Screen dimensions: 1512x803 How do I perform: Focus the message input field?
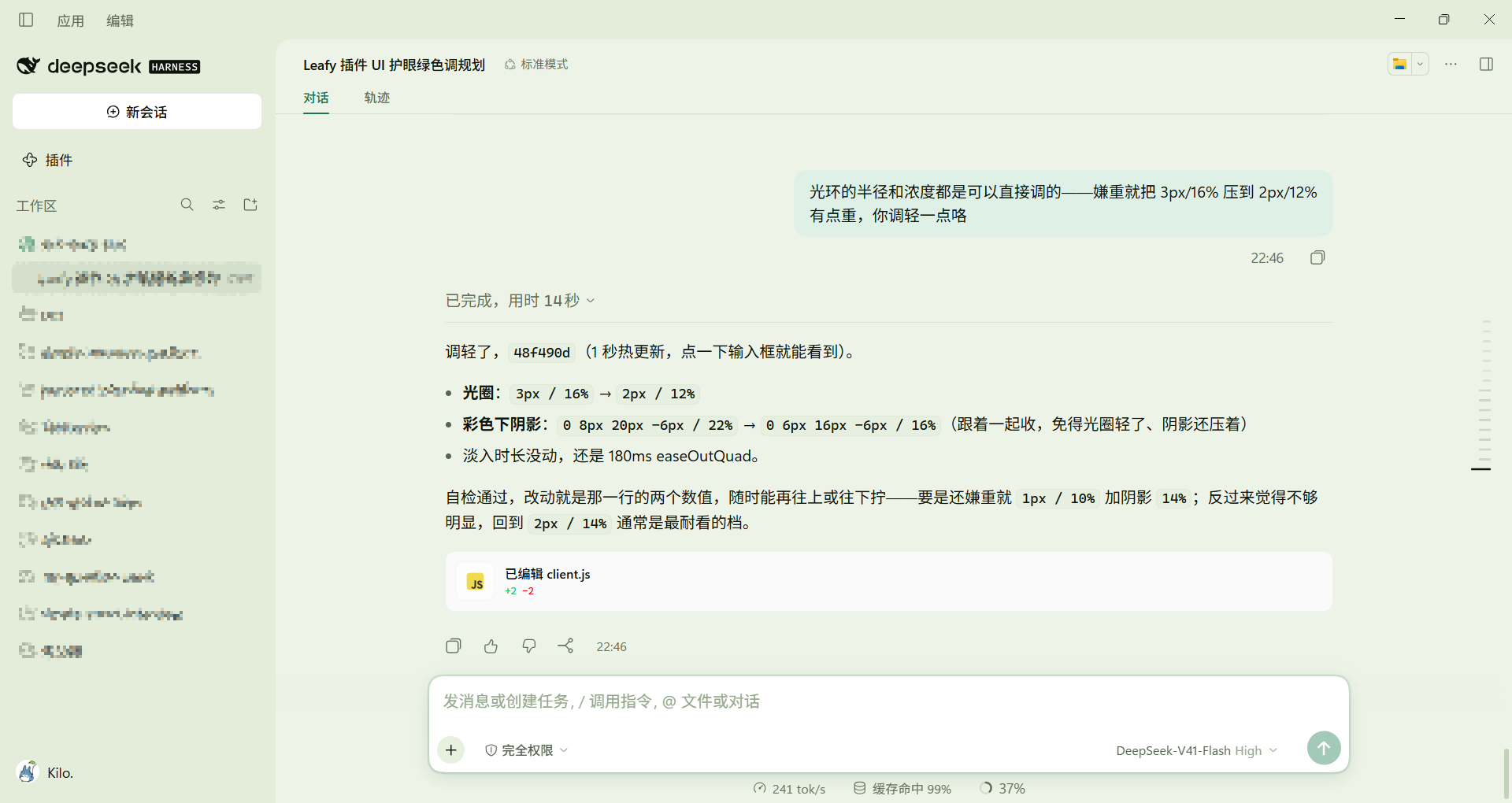[888, 701]
